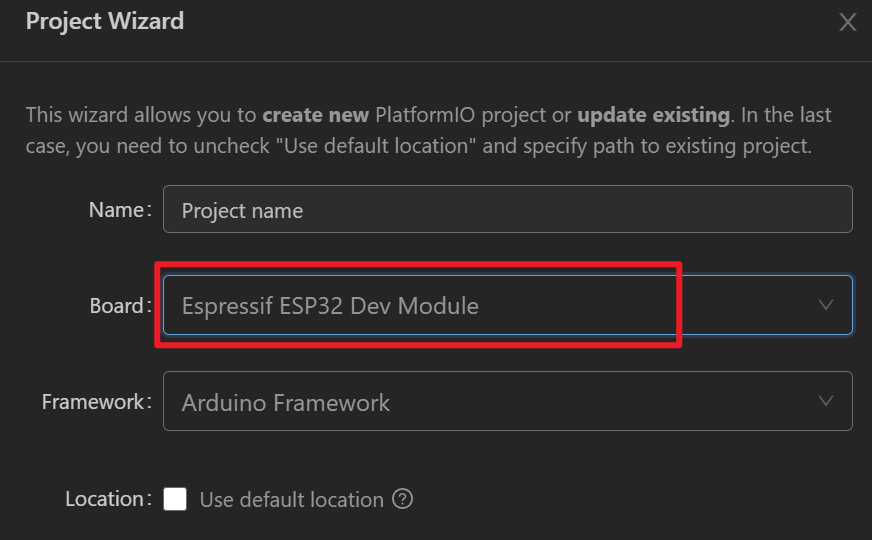Open the Board dropdown showing Espressif ESP32
Image resolution: width=872 pixels, height=540 pixels.
click(x=507, y=305)
